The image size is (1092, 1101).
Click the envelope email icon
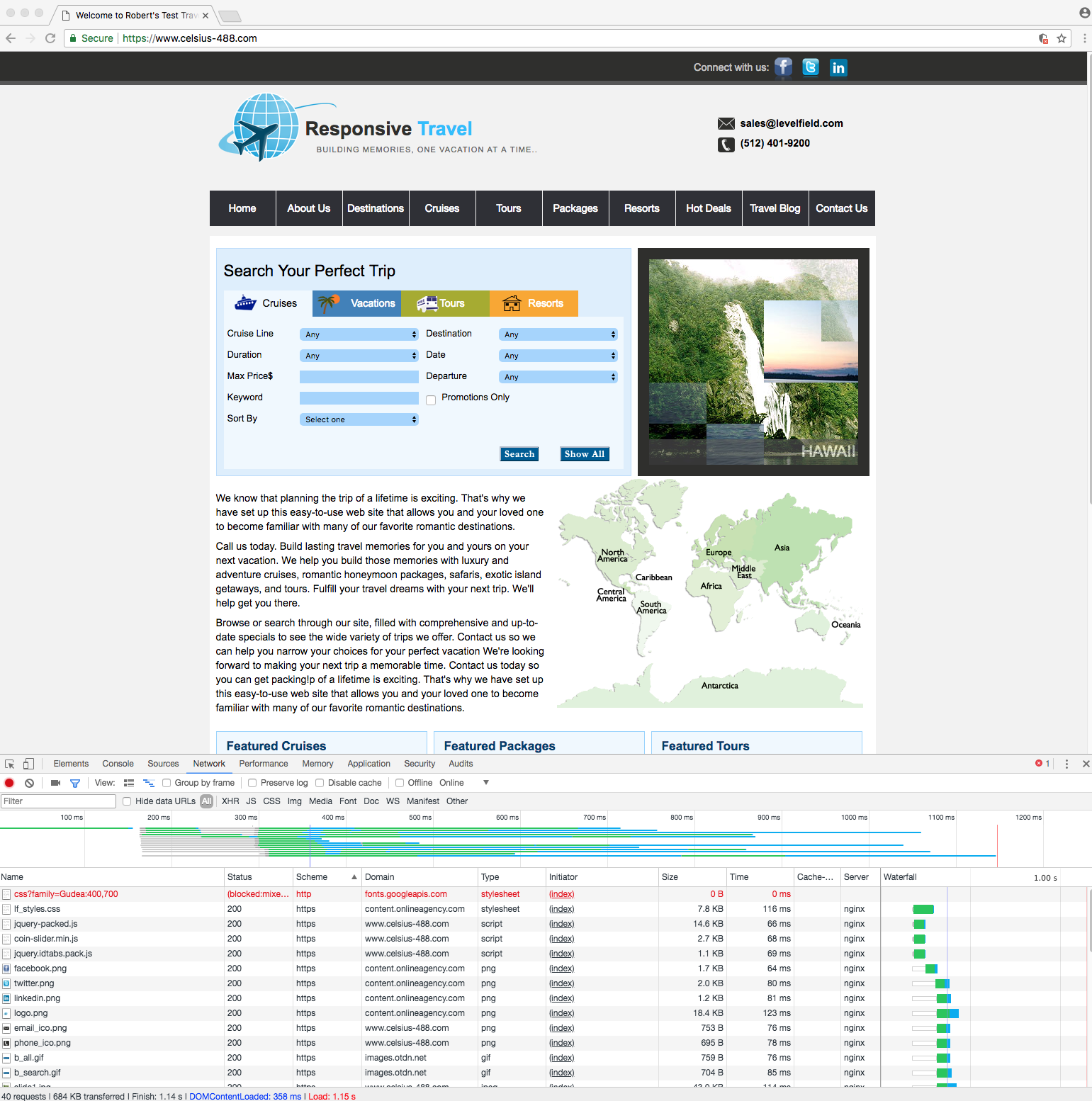coord(726,123)
